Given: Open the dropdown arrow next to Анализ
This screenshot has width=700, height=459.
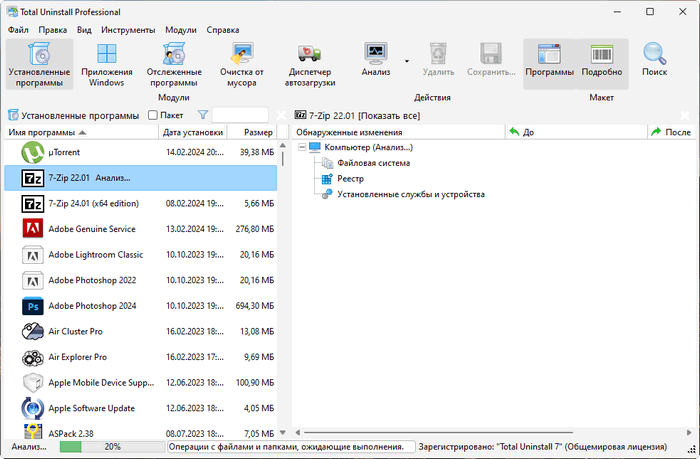Looking at the screenshot, I should pyautogui.click(x=407, y=61).
